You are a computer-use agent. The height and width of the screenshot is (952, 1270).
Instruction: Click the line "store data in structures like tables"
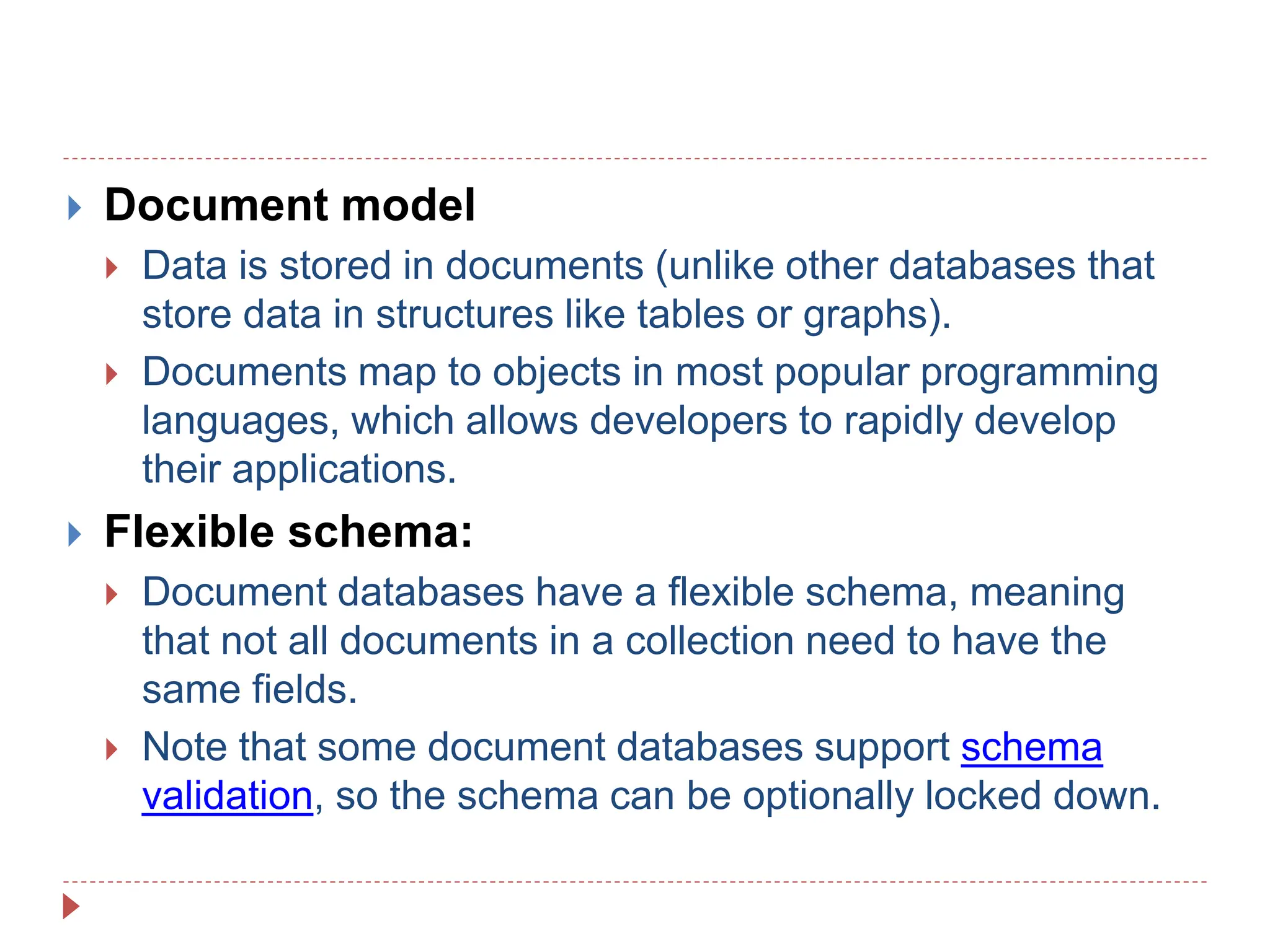546,314
